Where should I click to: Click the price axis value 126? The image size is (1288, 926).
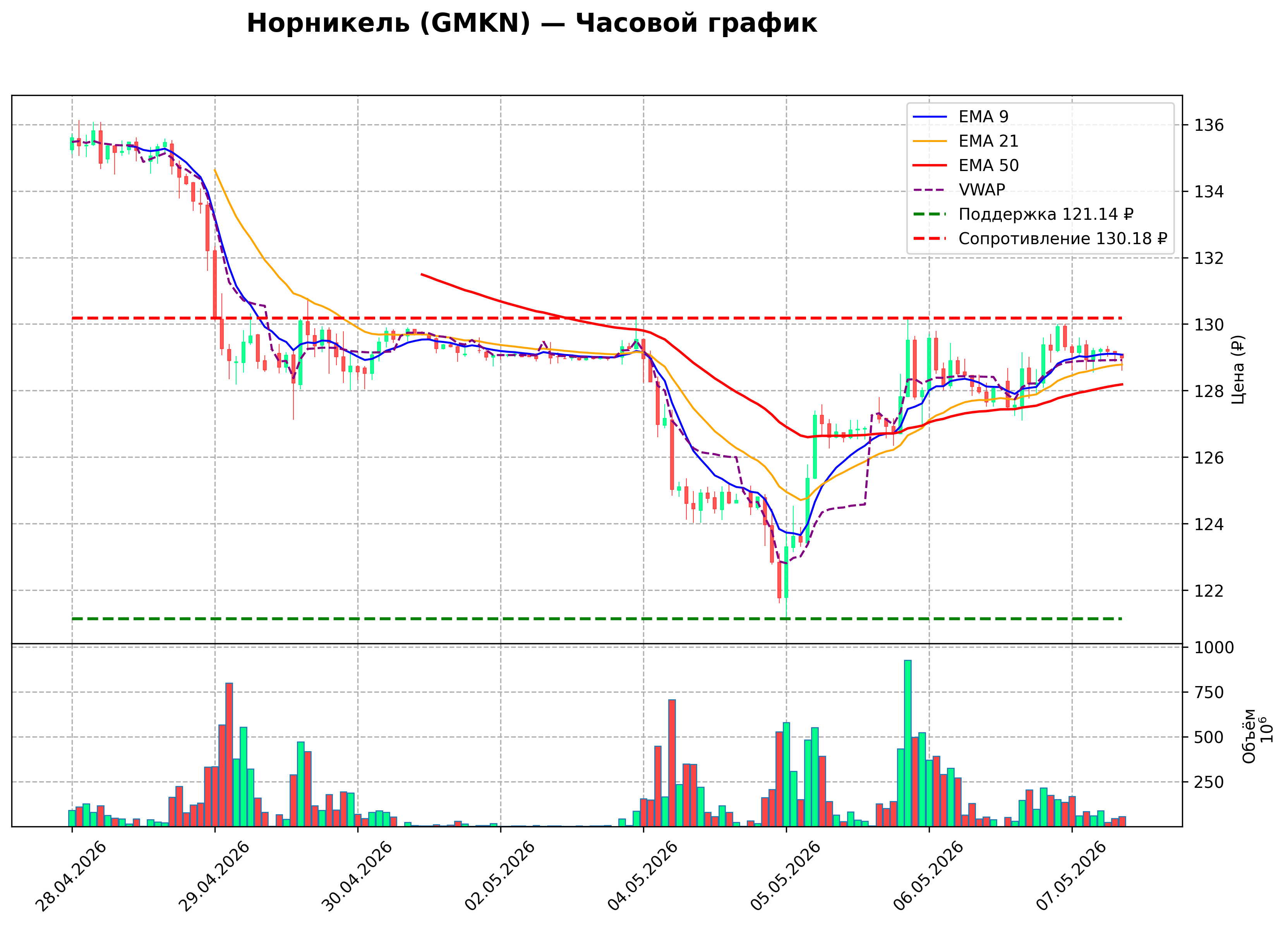[x=1209, y=458]
